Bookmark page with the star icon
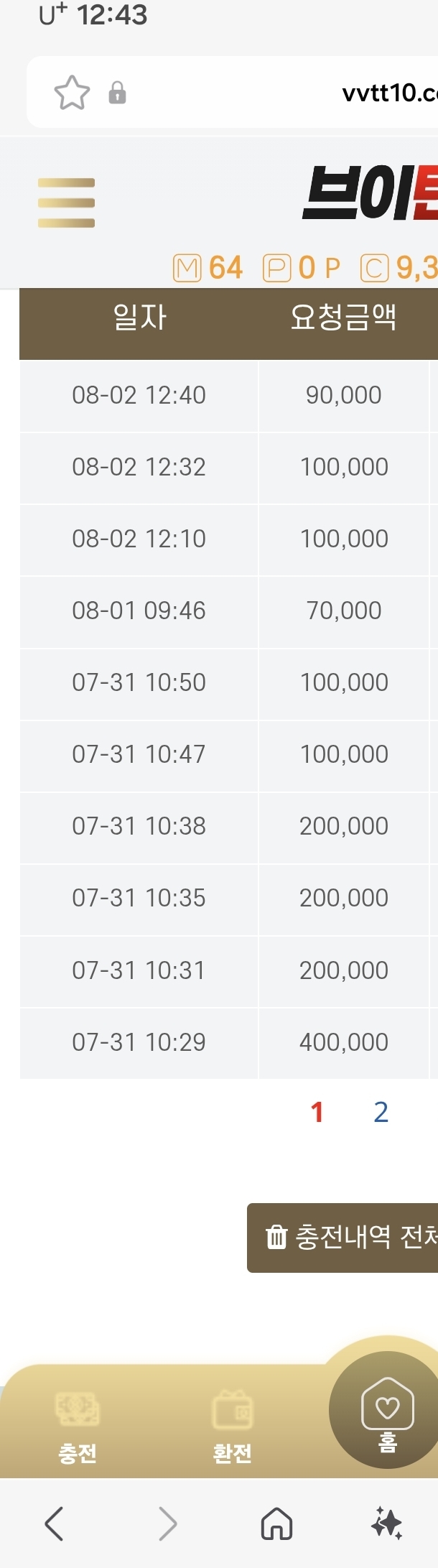Viewport: 438px width, 1568px height. click(72, 93)
